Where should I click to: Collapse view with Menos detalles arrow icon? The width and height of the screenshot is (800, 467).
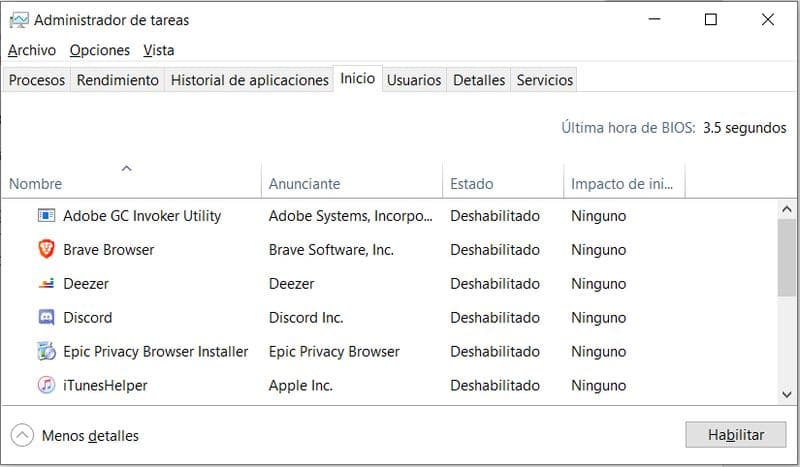(x=22, y=435)
